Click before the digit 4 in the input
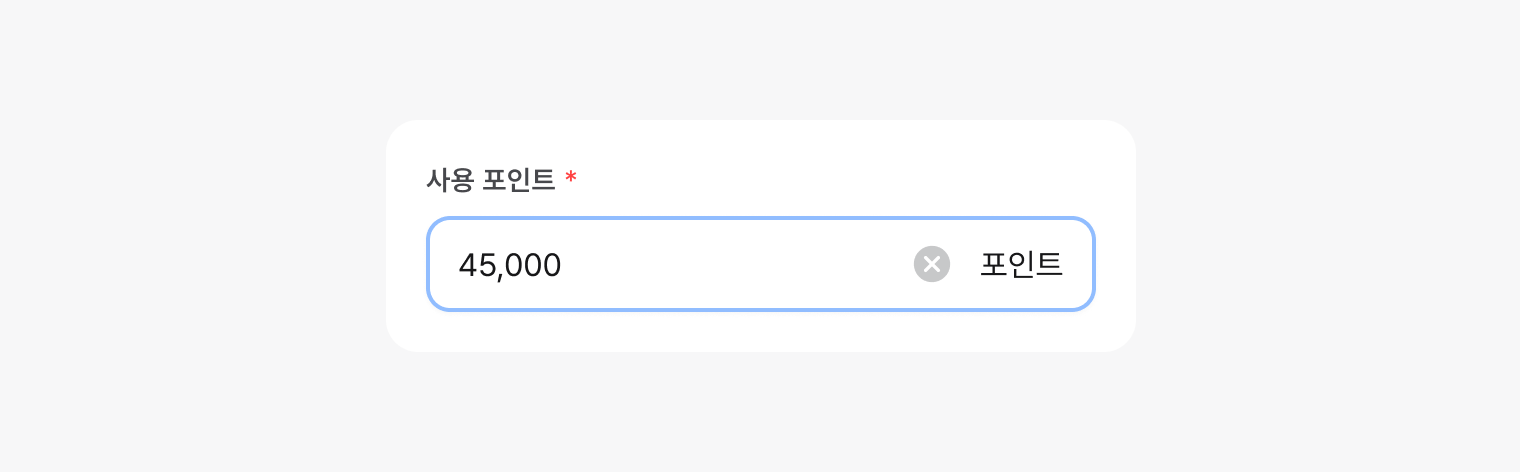 (459, 265)
